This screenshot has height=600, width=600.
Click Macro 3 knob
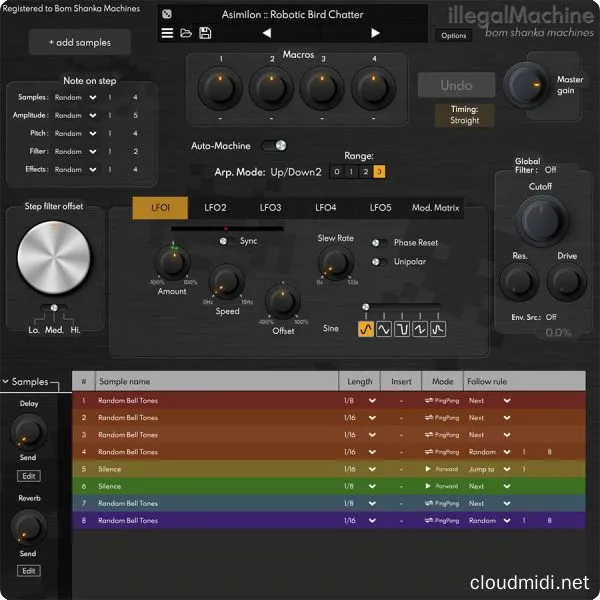[322, 88]
